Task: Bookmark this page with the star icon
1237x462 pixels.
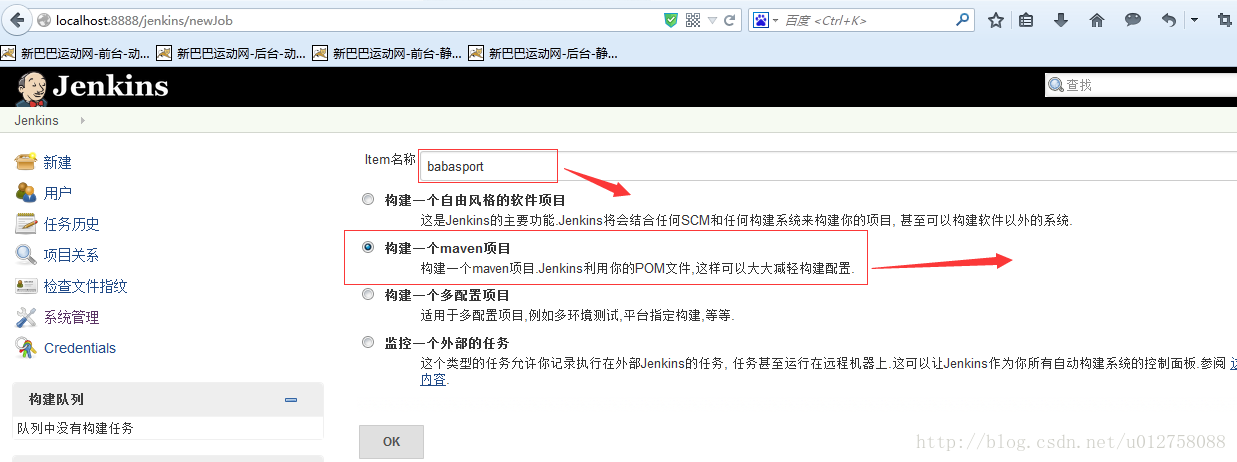Action: pos(996,20)
